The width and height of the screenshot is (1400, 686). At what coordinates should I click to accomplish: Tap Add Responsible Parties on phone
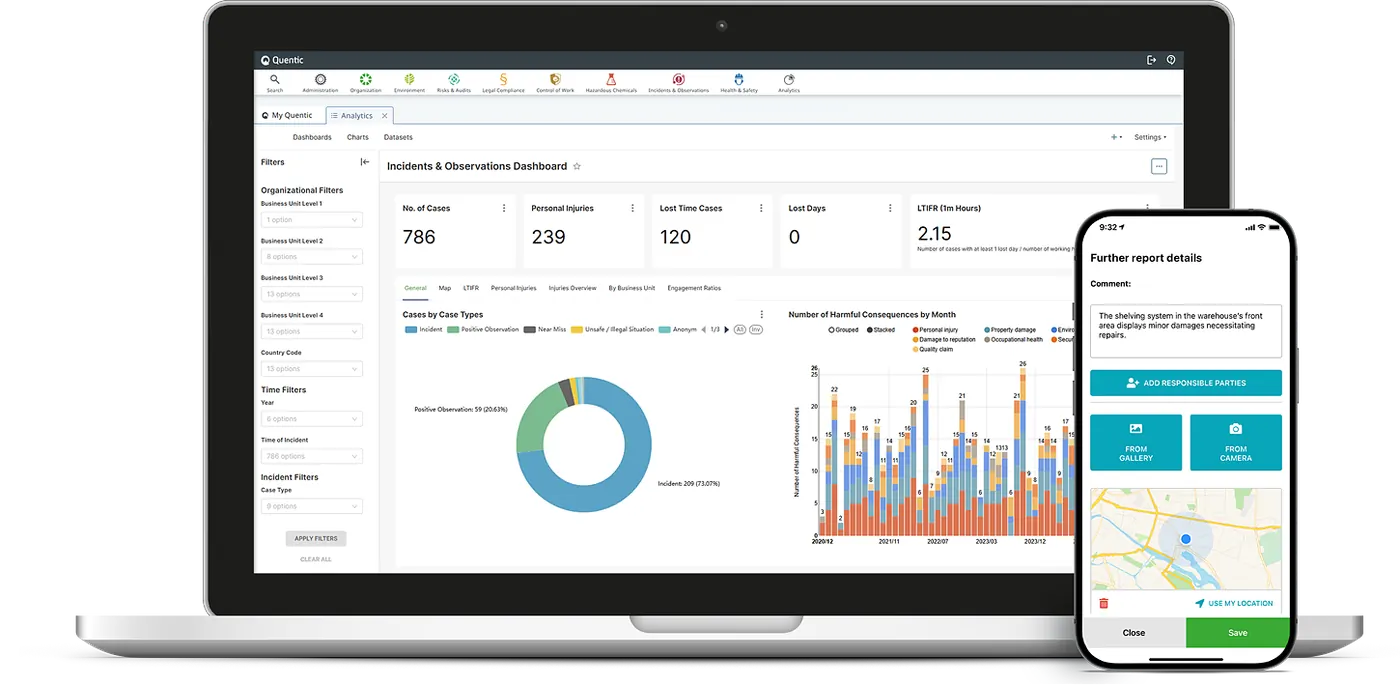tap(1186, 383)
